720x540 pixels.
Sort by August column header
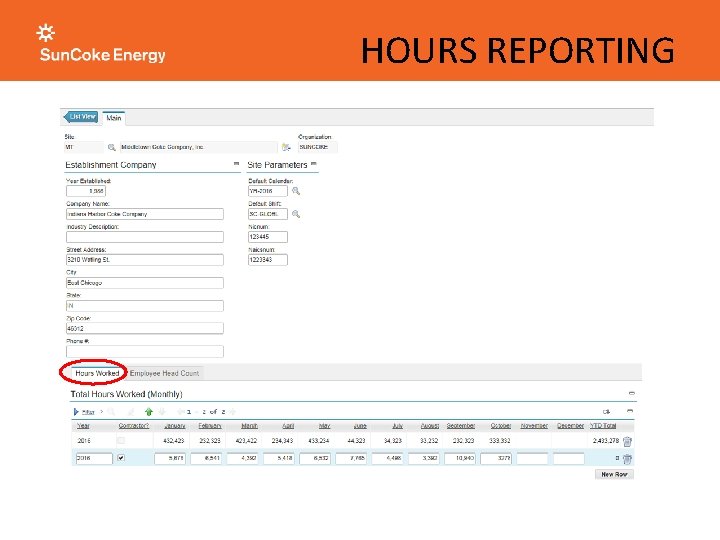click(430, 426)
